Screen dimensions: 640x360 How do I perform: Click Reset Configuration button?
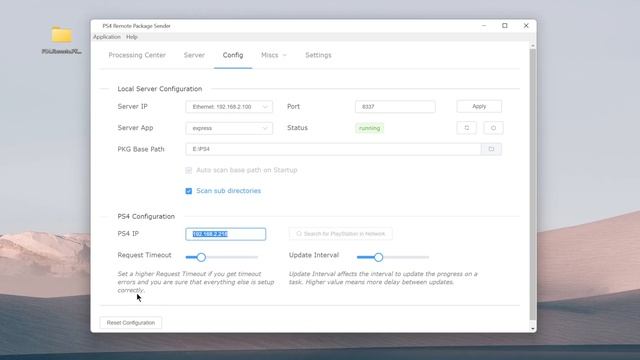(x=131, y=323)
